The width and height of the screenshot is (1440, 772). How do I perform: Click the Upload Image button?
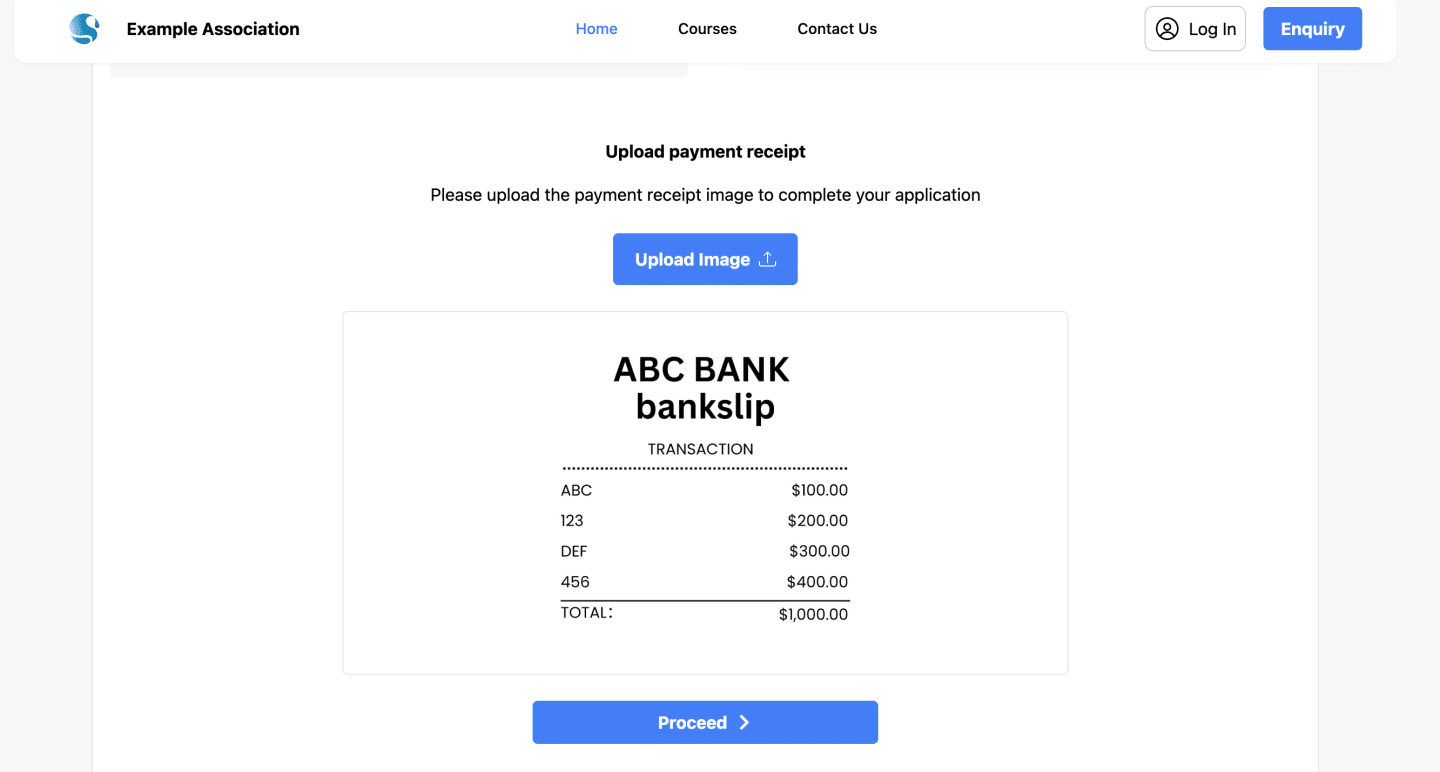click(705, 259)
